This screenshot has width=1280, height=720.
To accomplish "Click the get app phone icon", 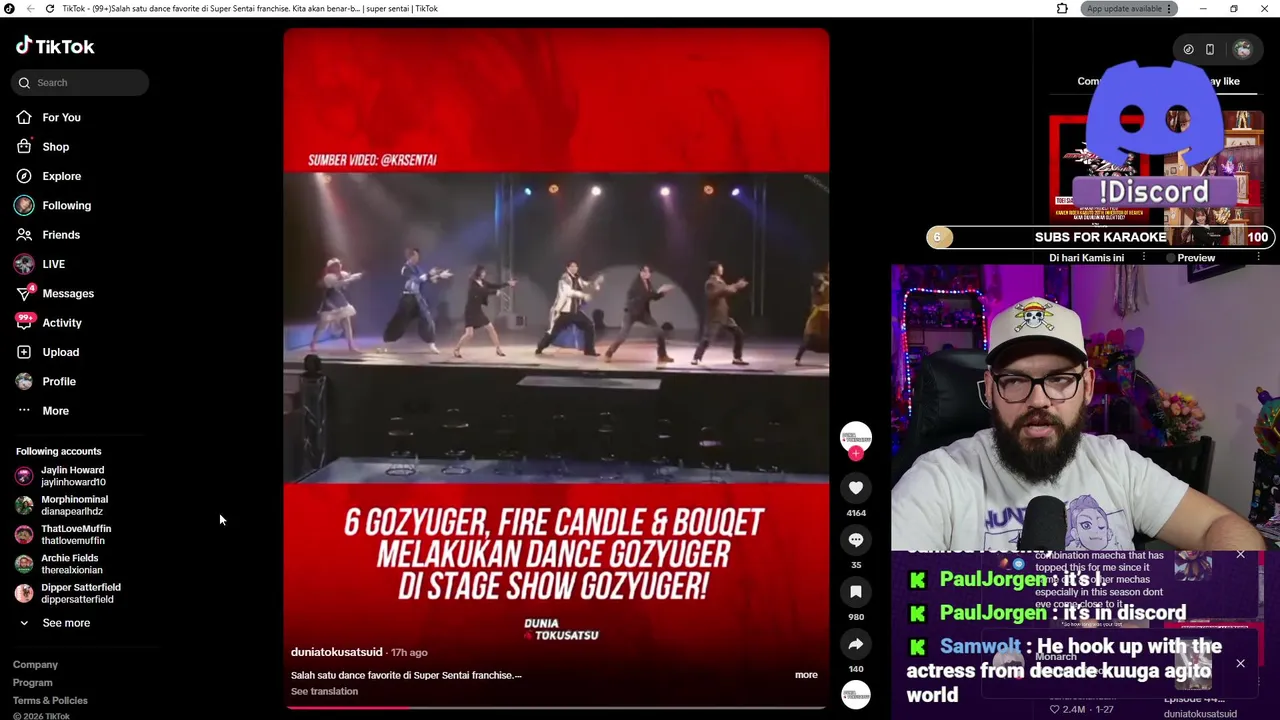I will (1210, 49).
